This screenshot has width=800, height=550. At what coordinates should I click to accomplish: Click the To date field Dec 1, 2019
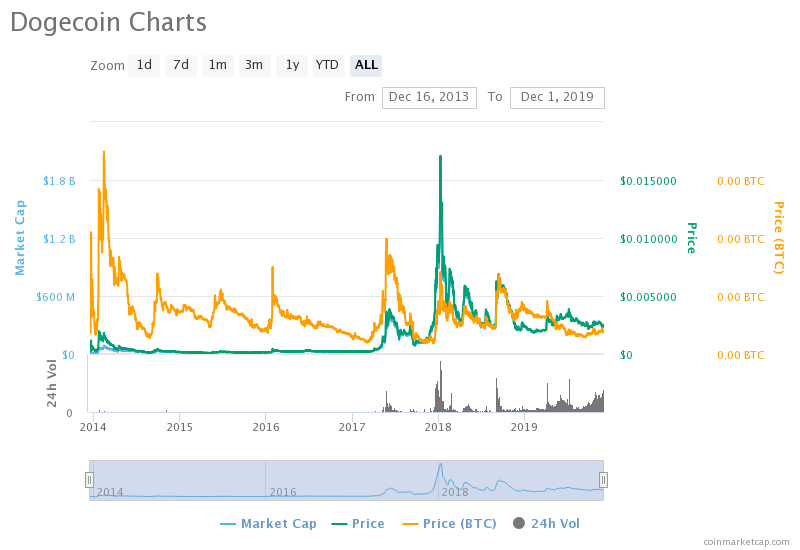click(x=557, y=97)
